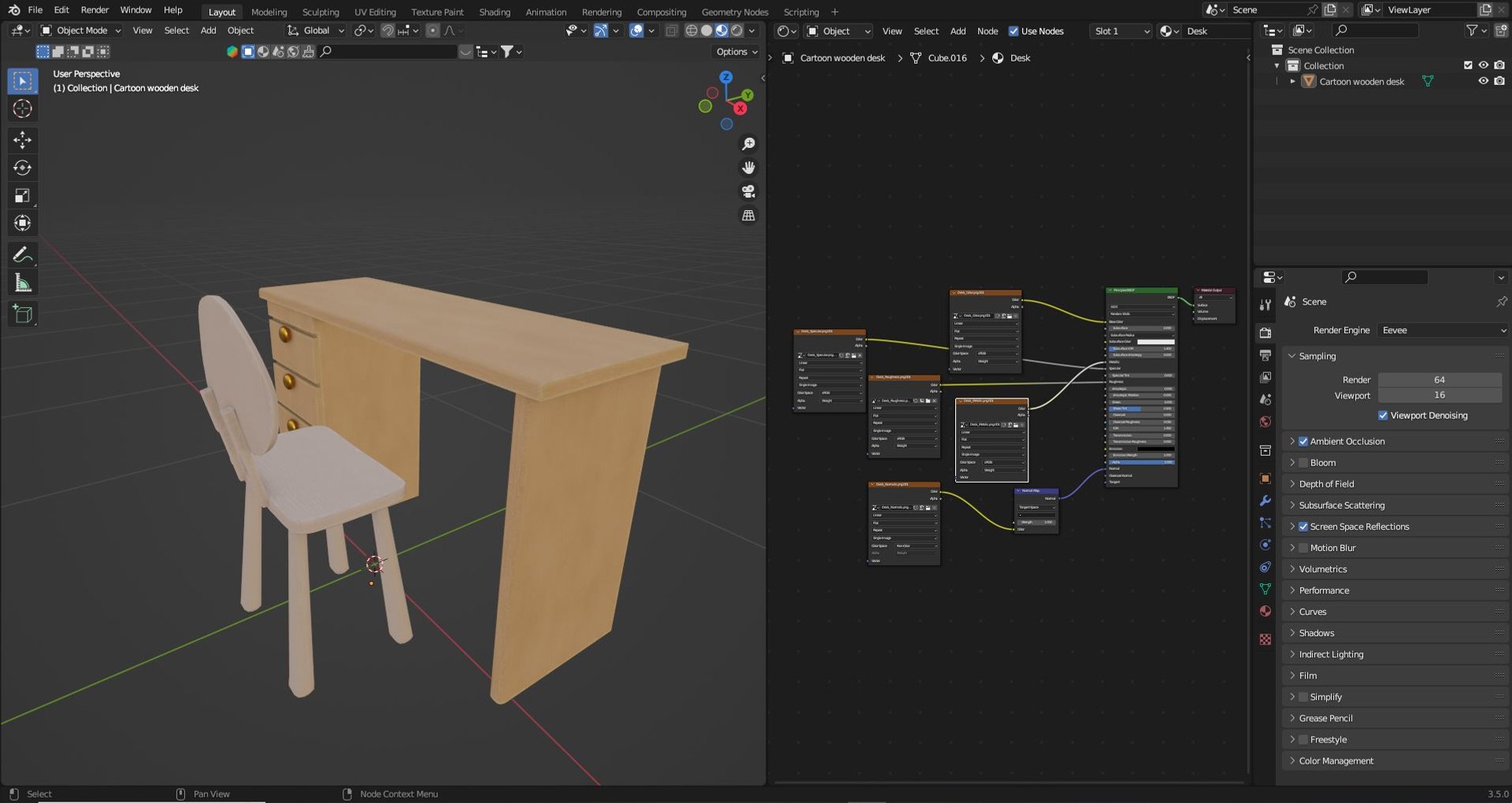This screenshot has height=803, width=1512.
Task: Hide Cartoon wooden desk in viewport
Action: pyautogui.click(x=1483, y=81)
